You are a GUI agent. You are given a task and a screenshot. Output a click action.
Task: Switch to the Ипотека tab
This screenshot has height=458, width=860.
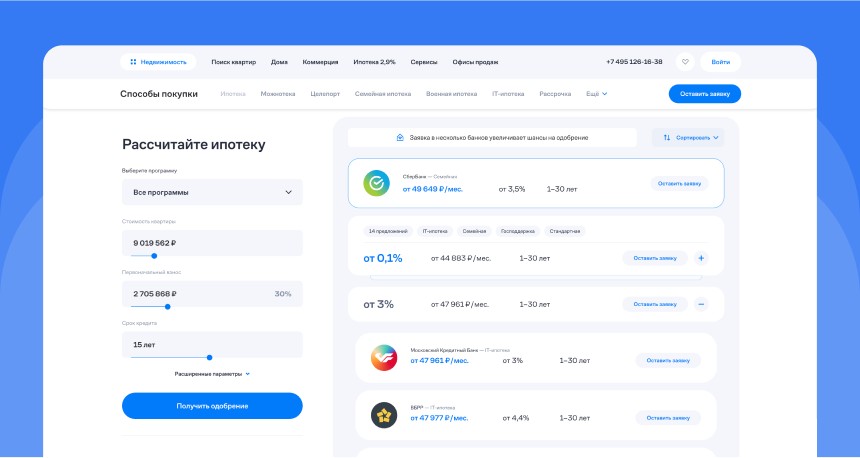233,94
